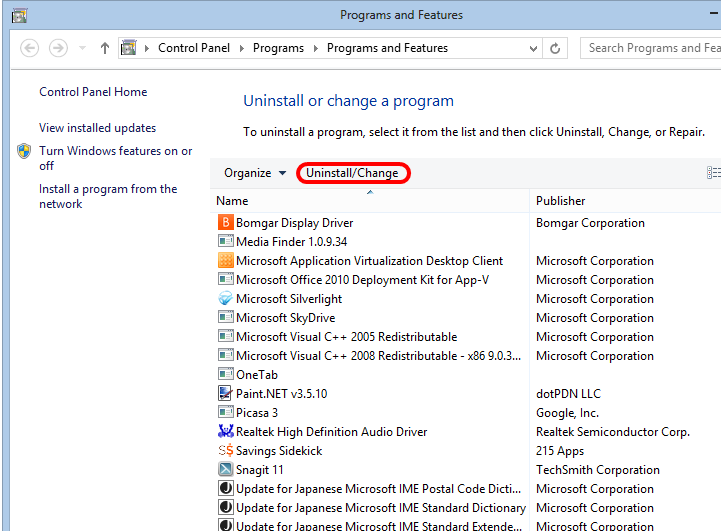Select the Paint.NET v3.5.10 entry name
This screenshot has width=721, height=531.
click(x=281, y=394)
